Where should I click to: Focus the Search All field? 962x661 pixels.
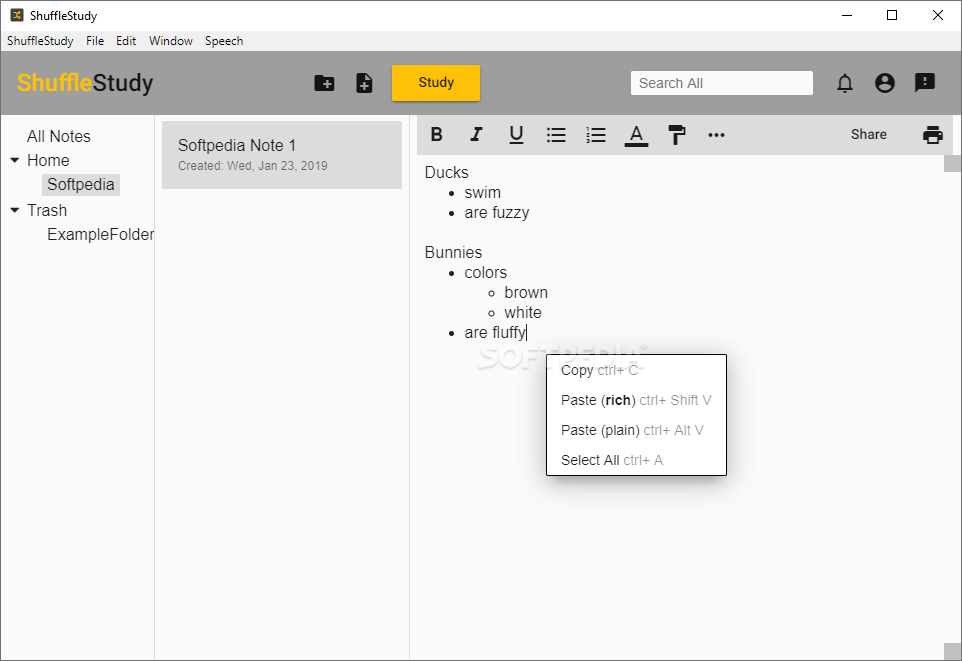click(722, 83)
